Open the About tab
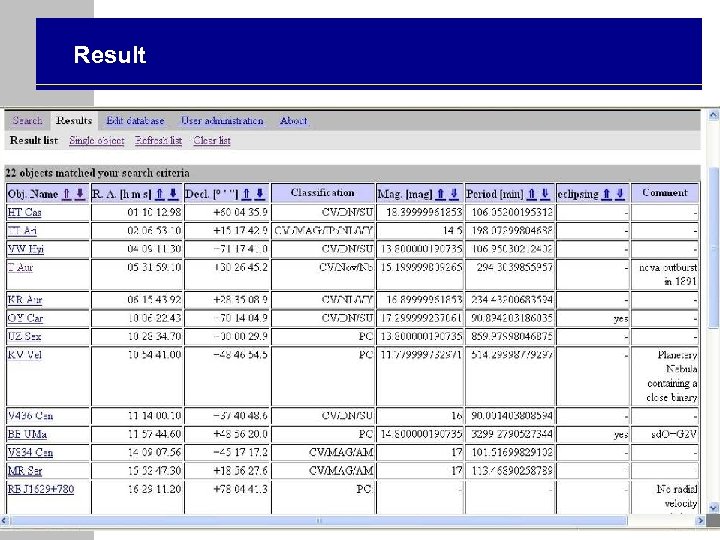720x540 pixels. (293, 121)
